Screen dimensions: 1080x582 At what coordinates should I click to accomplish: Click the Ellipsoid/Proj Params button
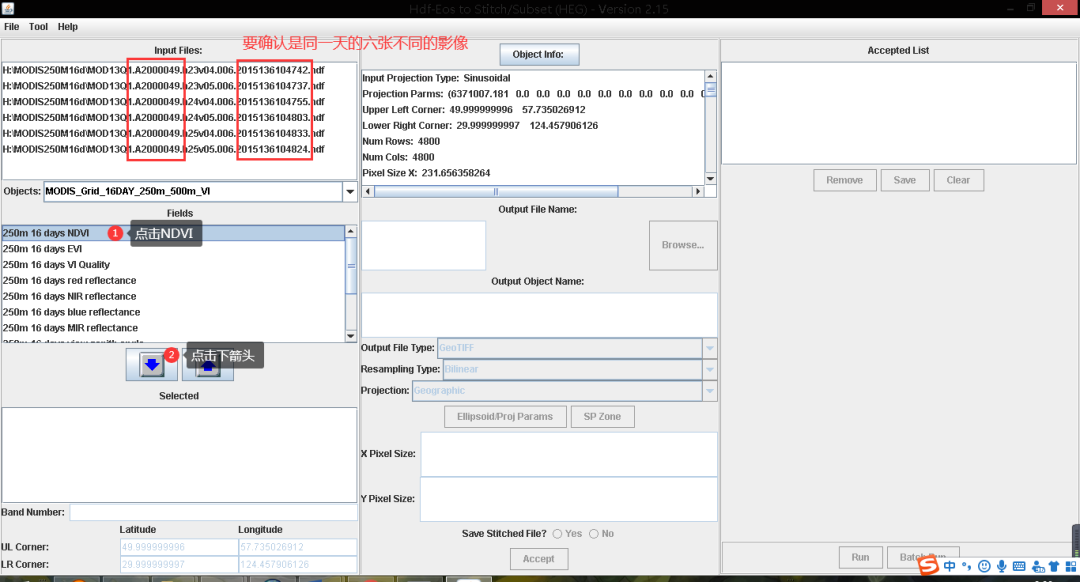[505, 417]
